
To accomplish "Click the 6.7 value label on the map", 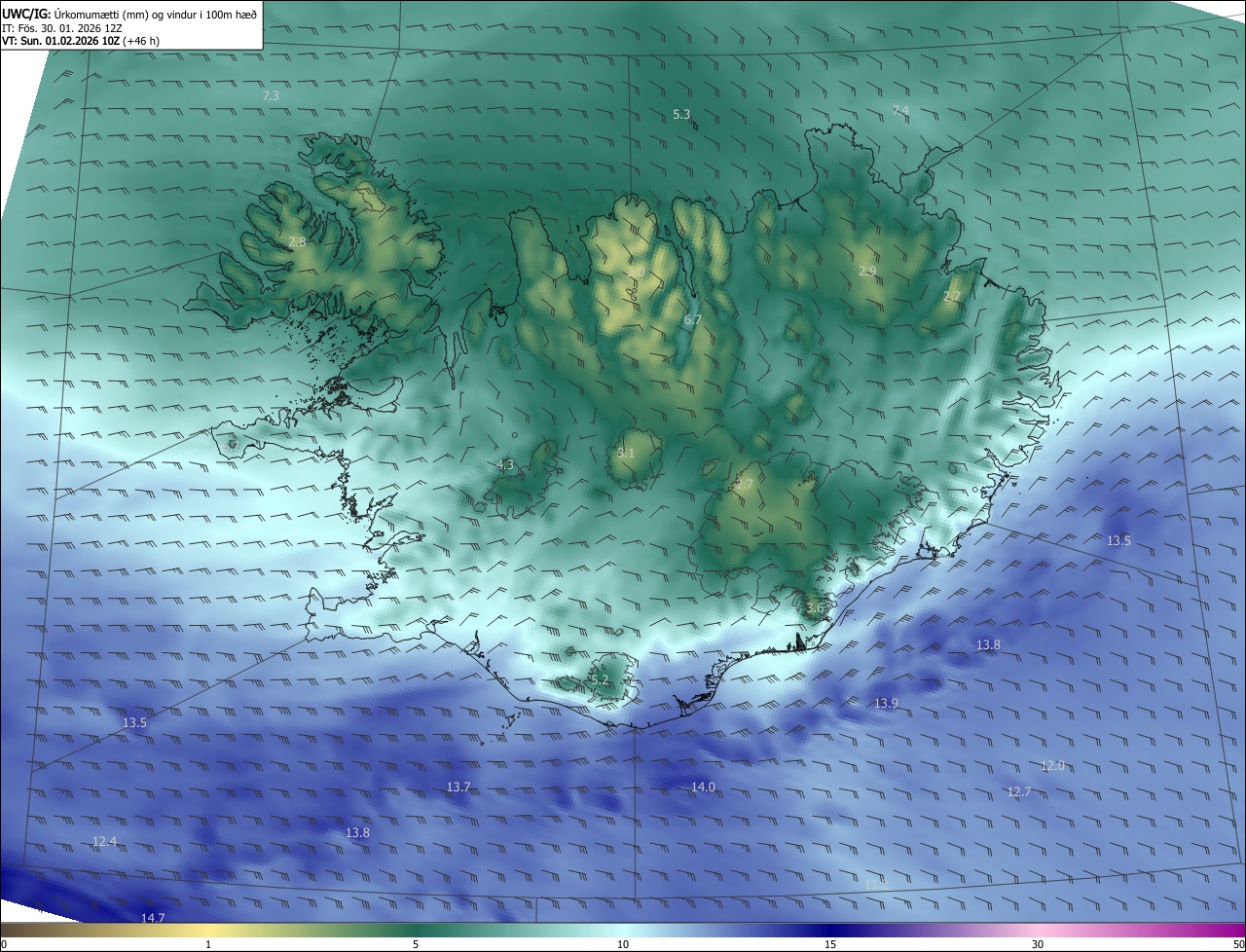I will [x=692, y=319].
